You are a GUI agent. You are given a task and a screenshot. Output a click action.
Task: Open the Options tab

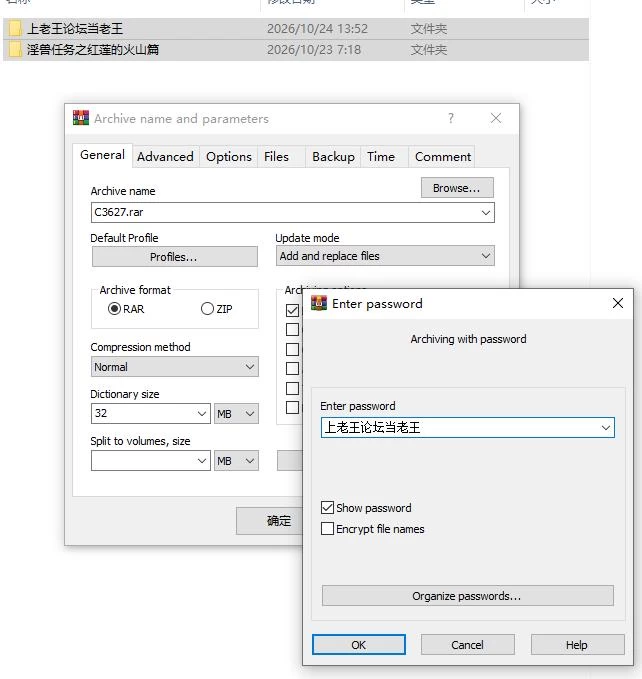229,157
